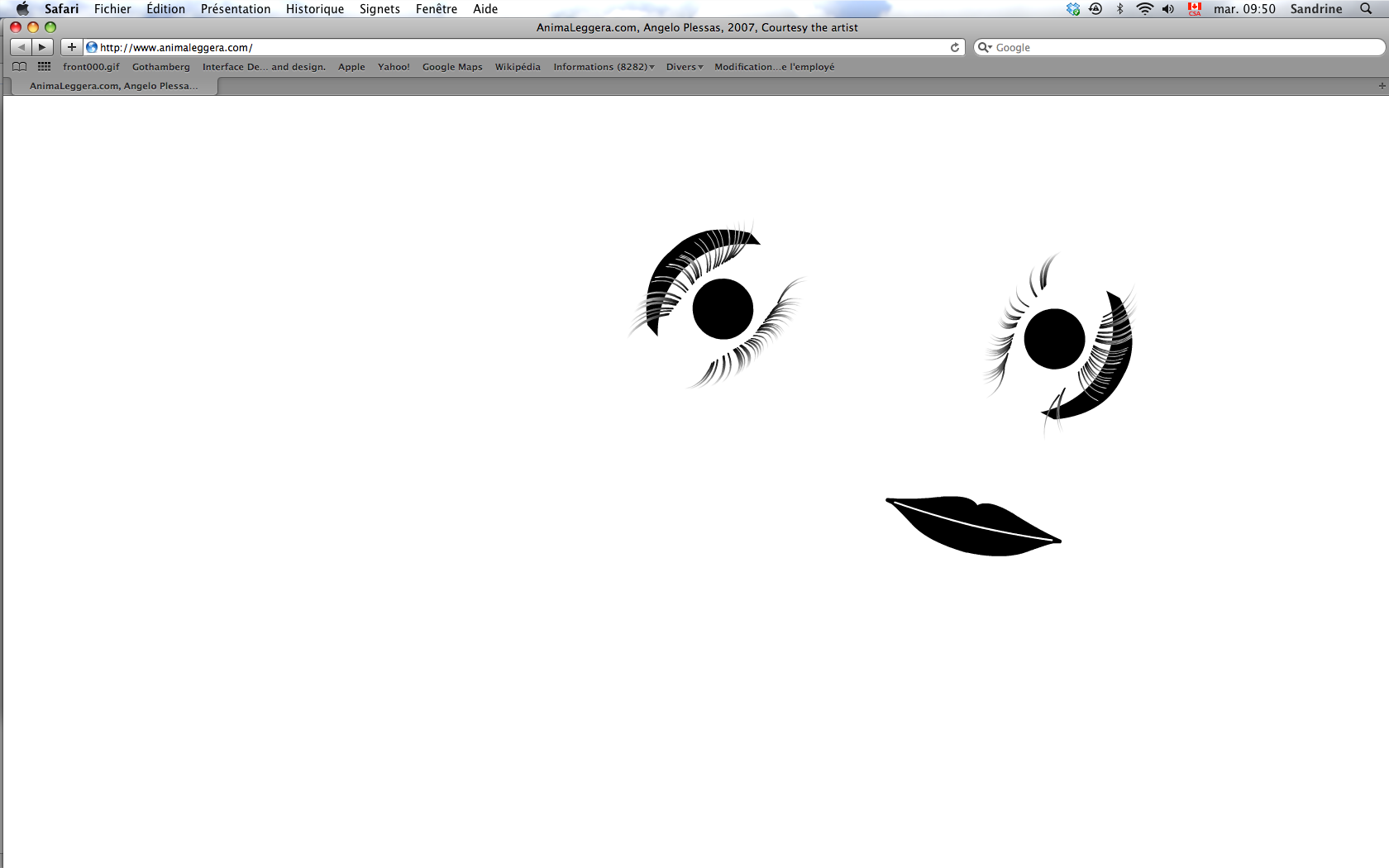Open the Apple bookmark
The height and width of the screenshot is (868, 1389).
click(351, 67)
